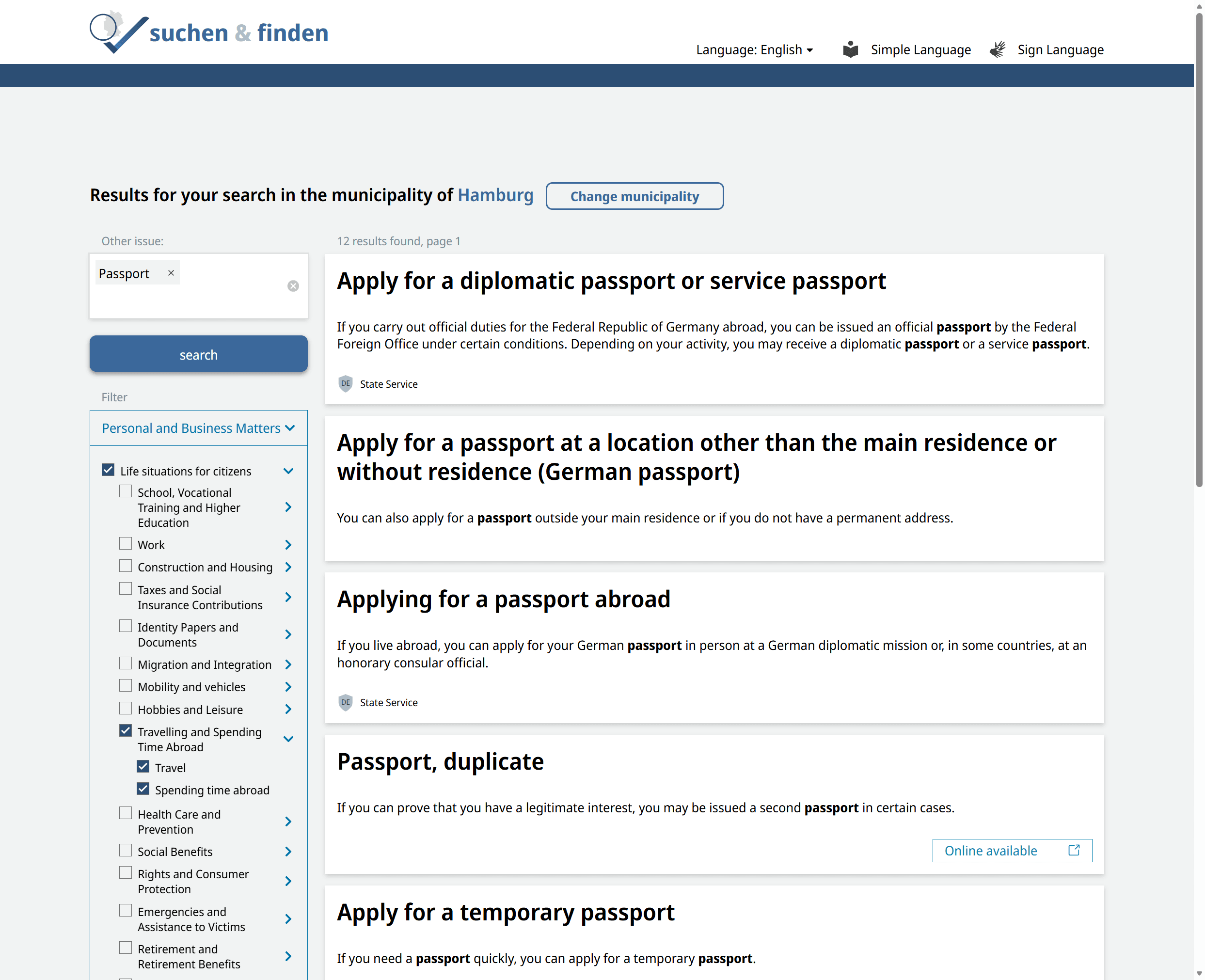
Task: Uncheck the Travel checkbox
Action: pos(143,767)
